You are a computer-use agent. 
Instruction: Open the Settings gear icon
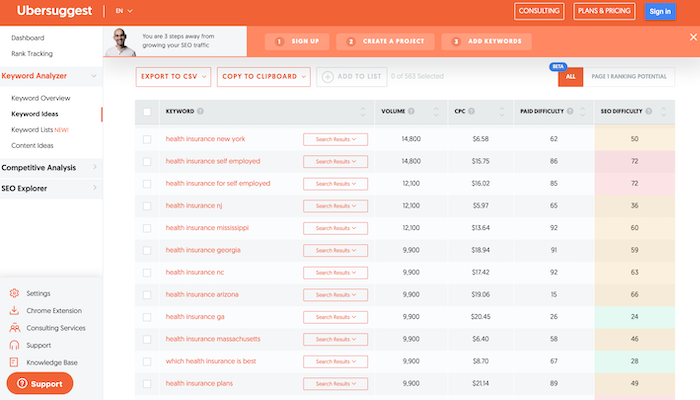click(14, 293)
